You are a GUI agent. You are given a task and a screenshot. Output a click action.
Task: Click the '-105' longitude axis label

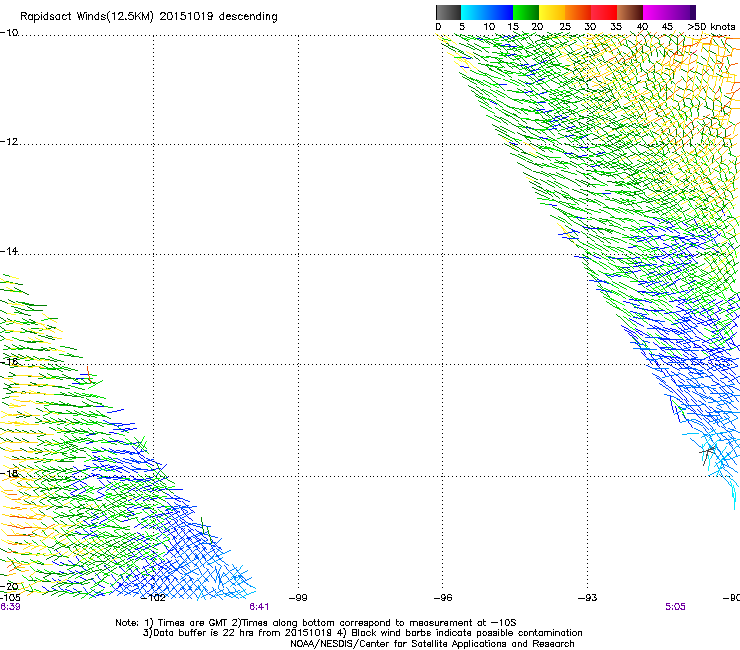click(x=10, y=598)
